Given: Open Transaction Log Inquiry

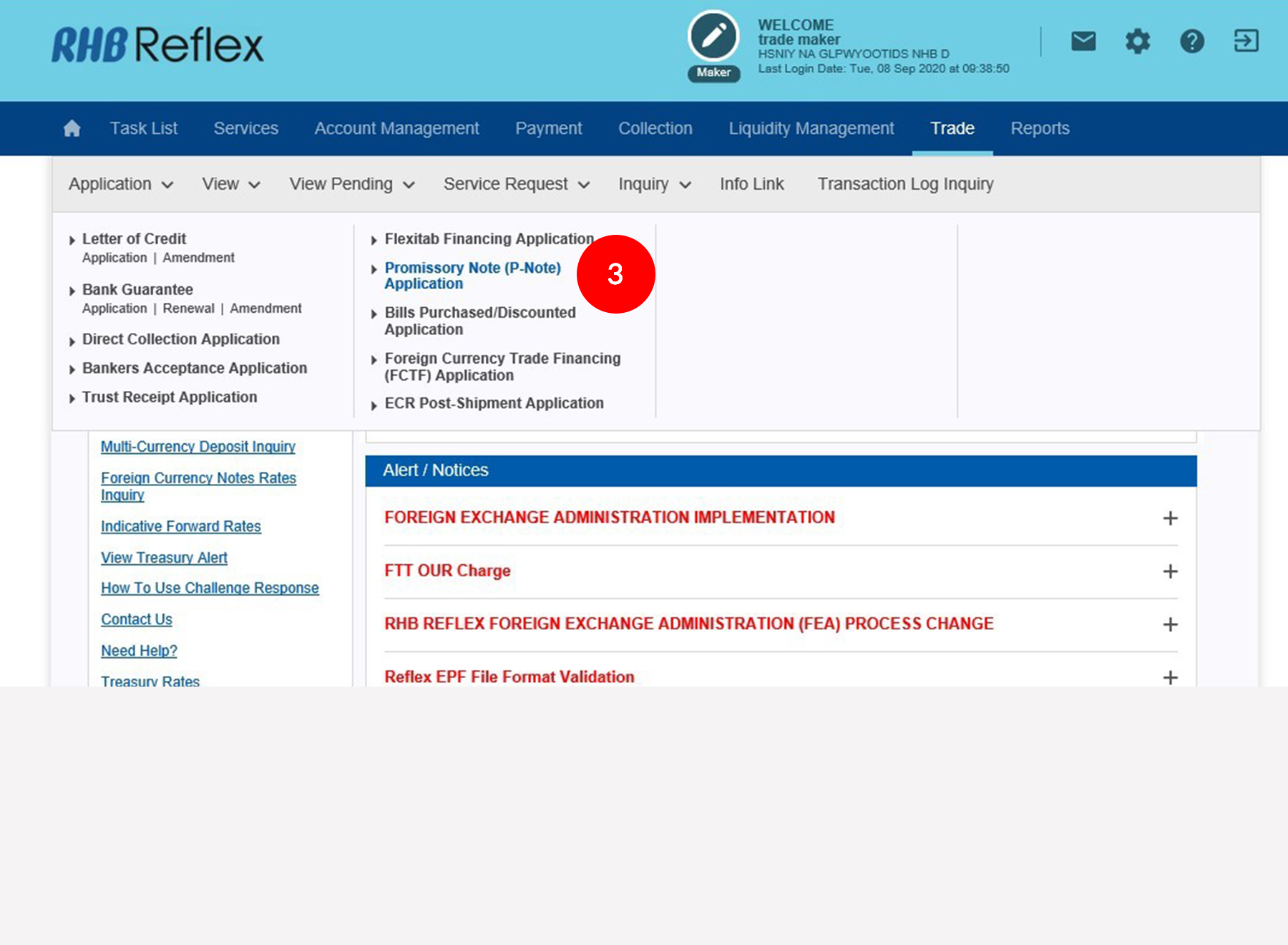Looking at the screenshot, I should (905, 185).
